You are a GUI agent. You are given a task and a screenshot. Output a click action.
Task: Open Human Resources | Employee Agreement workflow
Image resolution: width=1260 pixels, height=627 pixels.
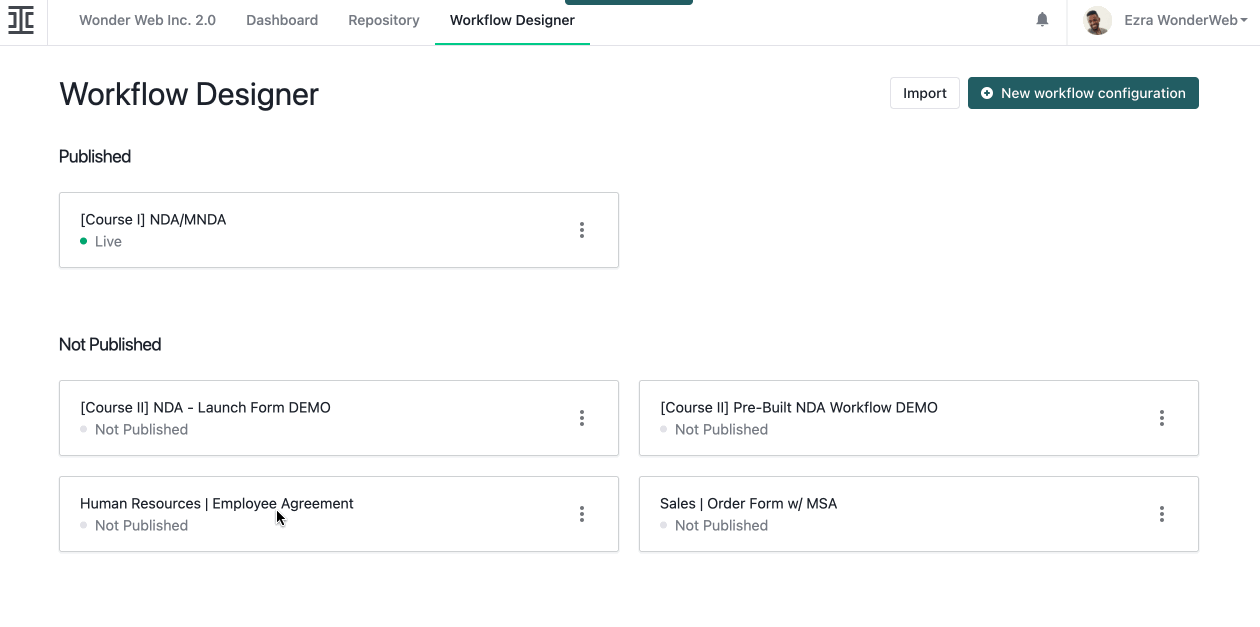coord(216,504)
